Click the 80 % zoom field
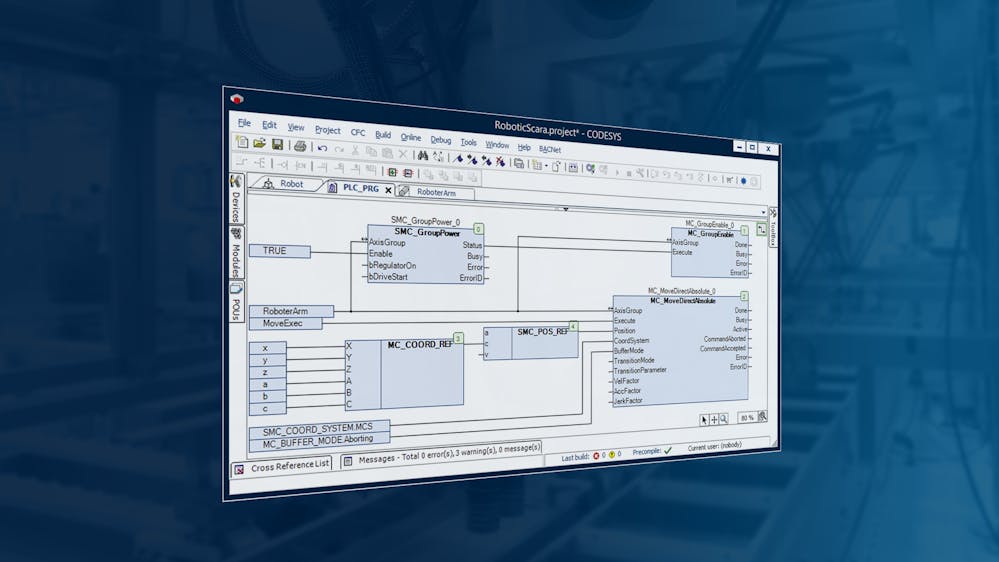Screen dimensions: 999x562 tap(747, 417)
